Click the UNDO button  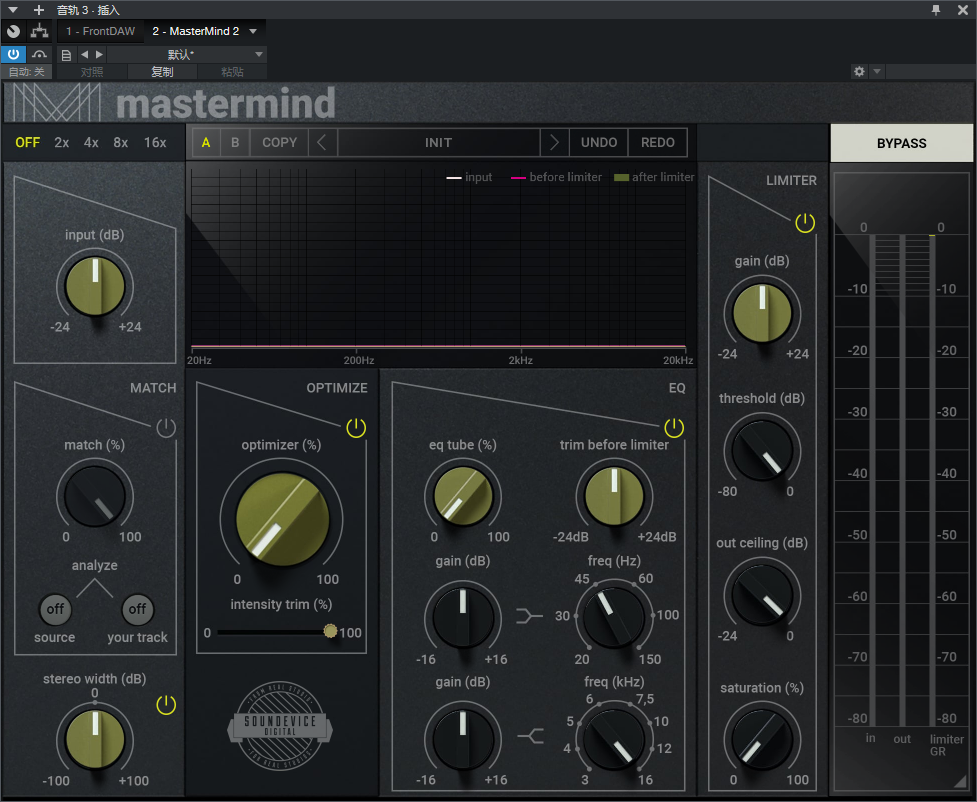(x=599, y=143)
